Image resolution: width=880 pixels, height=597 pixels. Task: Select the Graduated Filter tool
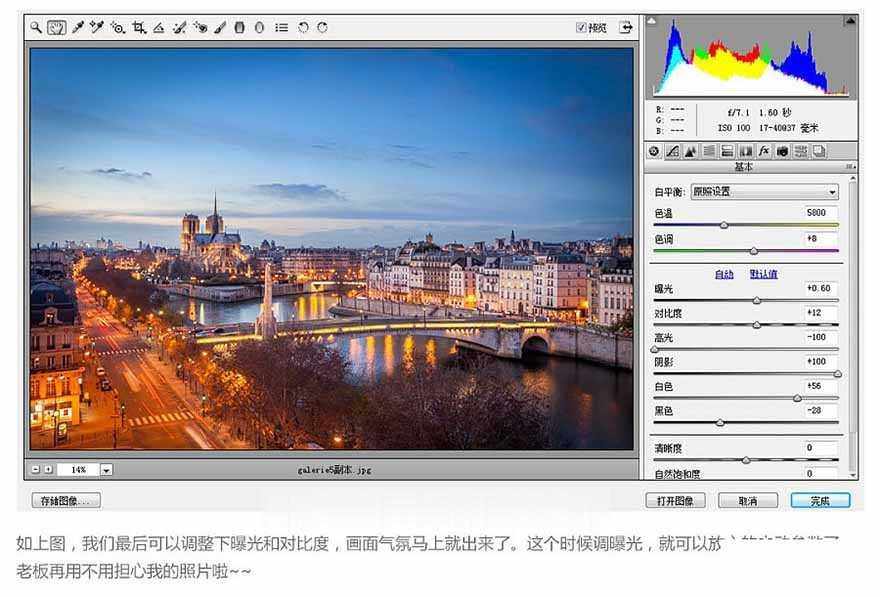240,27
